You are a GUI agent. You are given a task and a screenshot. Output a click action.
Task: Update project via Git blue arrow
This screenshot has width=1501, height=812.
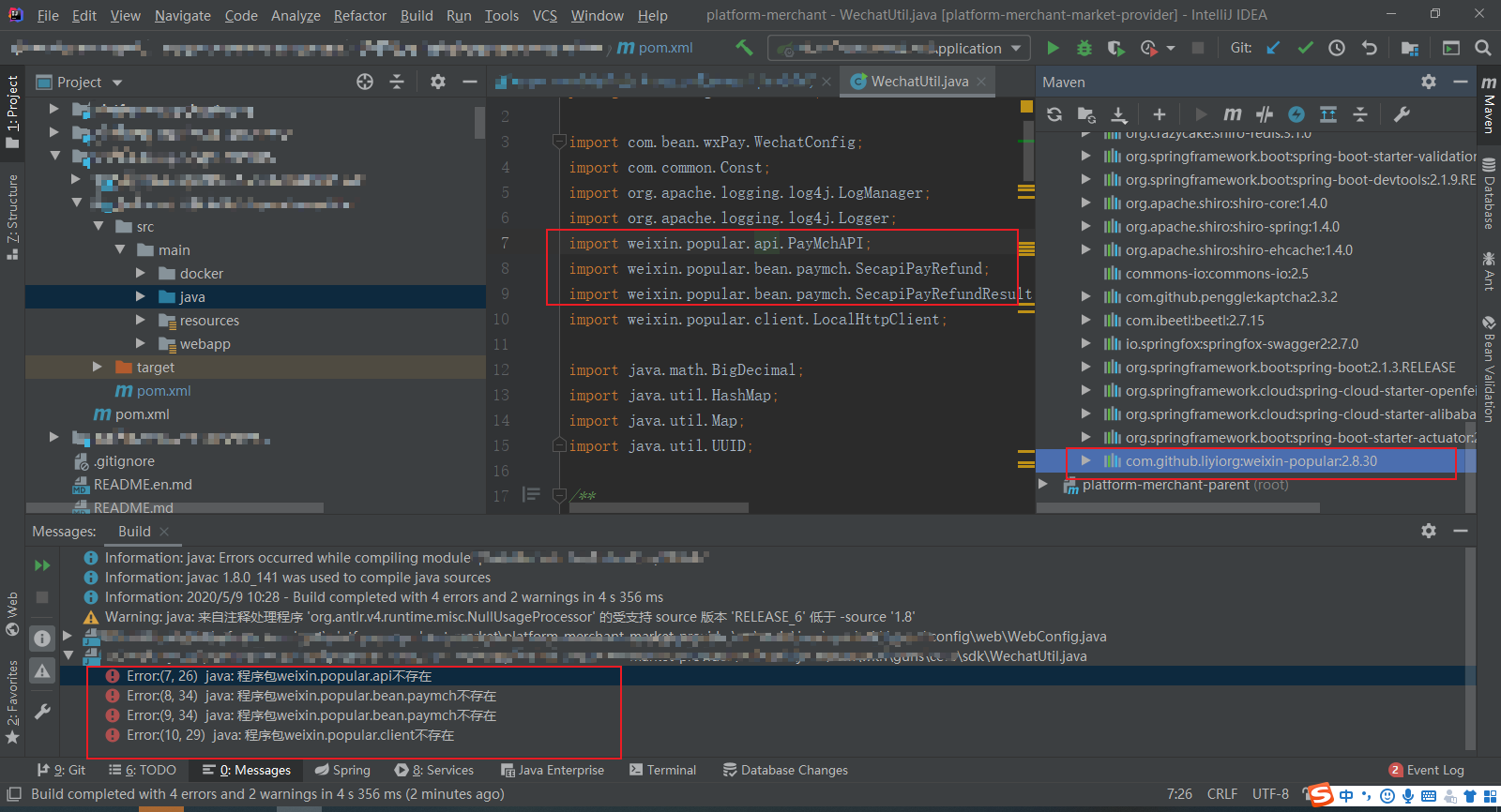coord(1273,48)
